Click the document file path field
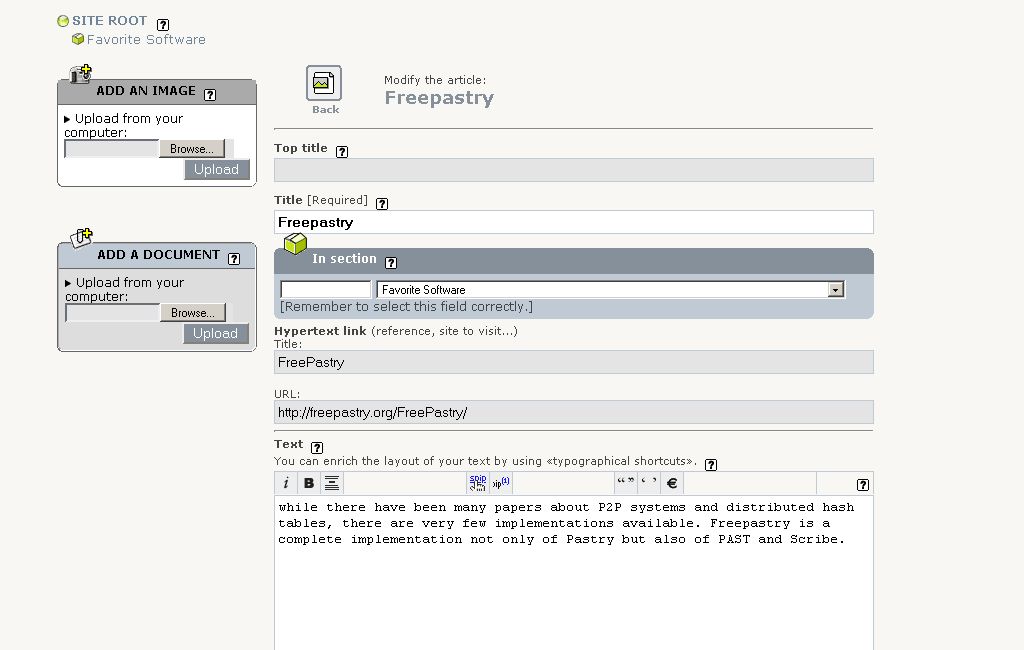Viewport: 1024px width, 650px height. 112,313
